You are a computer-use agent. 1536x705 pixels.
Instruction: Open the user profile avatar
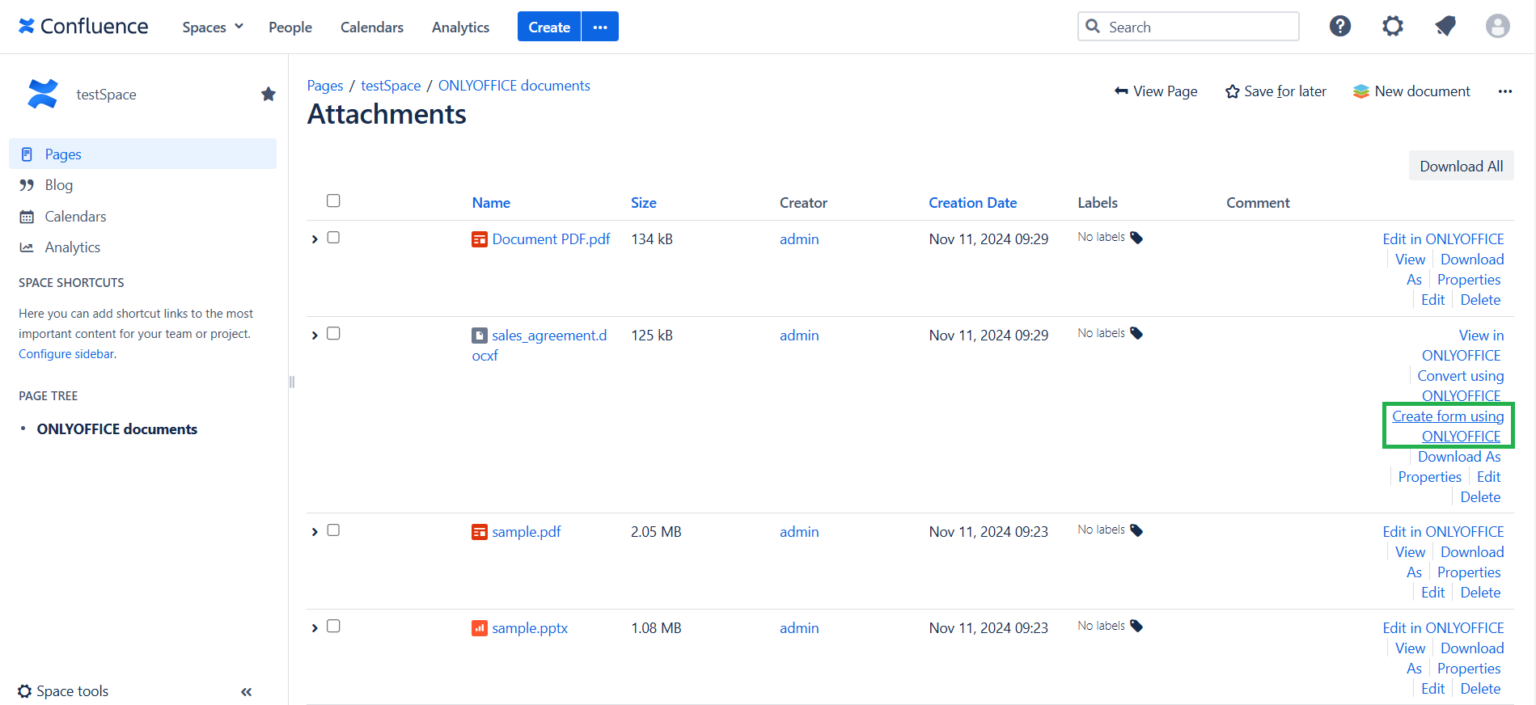(1497, 26)
